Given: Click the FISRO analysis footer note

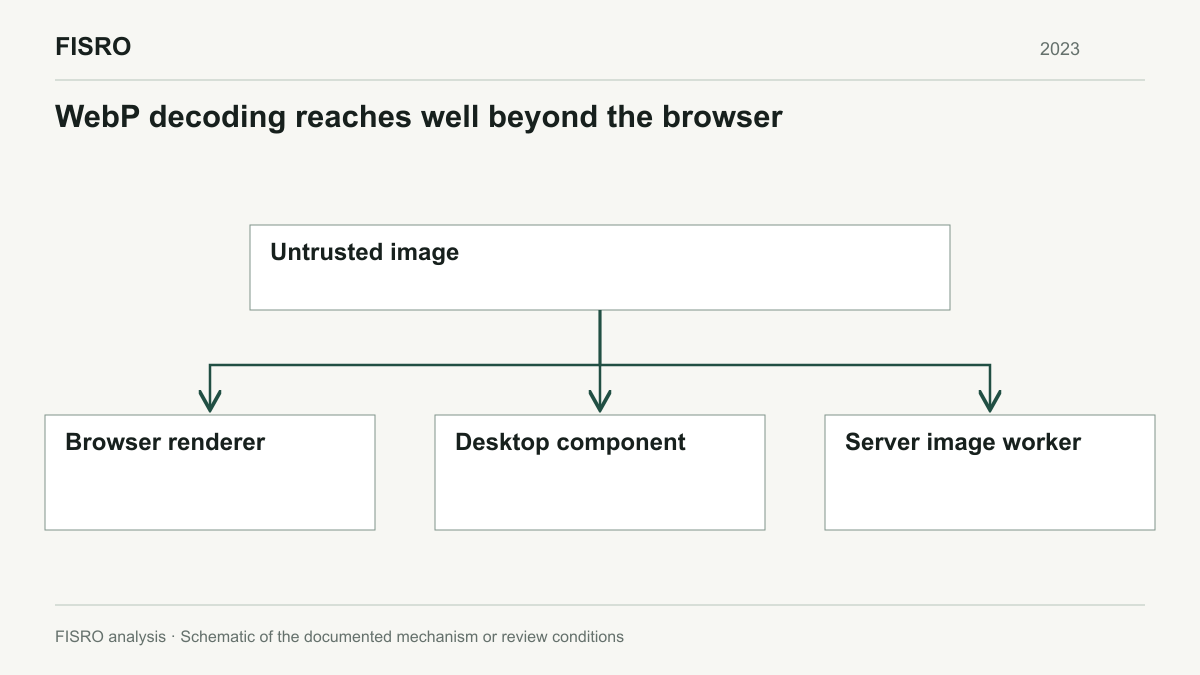Looking at the screenshot, I should (340, 637).
